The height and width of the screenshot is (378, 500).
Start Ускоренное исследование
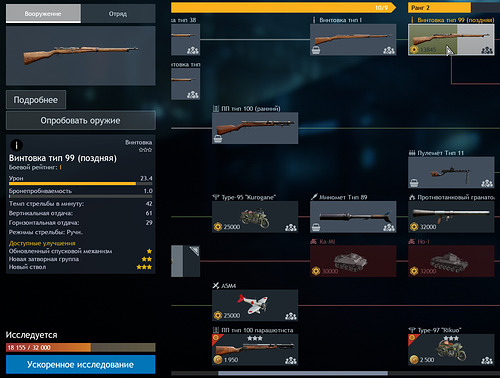point(81,364)
